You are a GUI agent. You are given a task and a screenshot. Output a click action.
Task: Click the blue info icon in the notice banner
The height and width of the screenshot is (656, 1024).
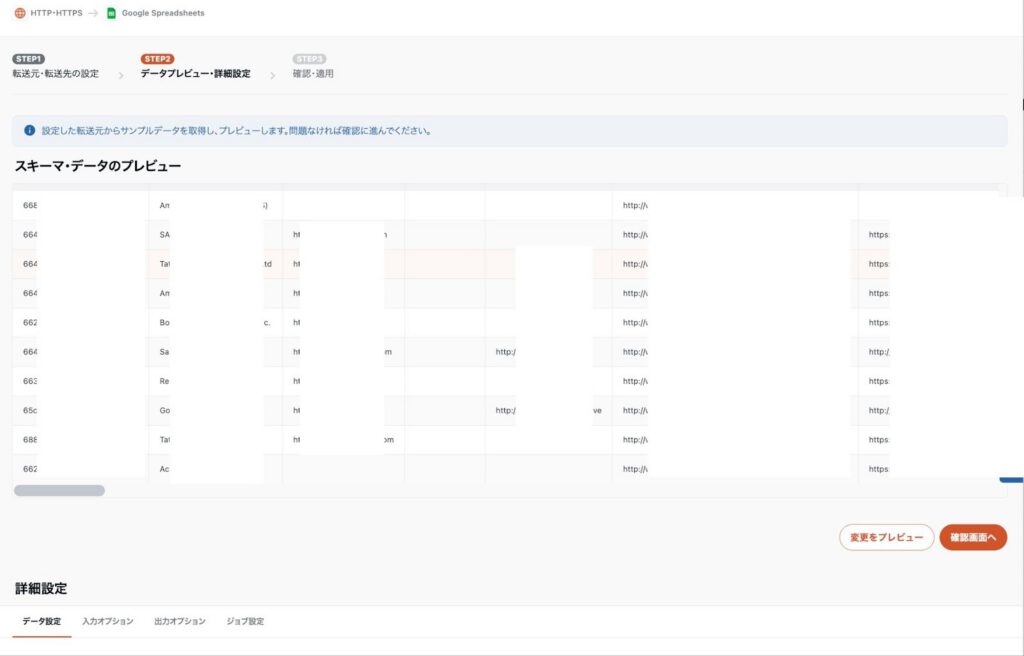tap(30, 131)
